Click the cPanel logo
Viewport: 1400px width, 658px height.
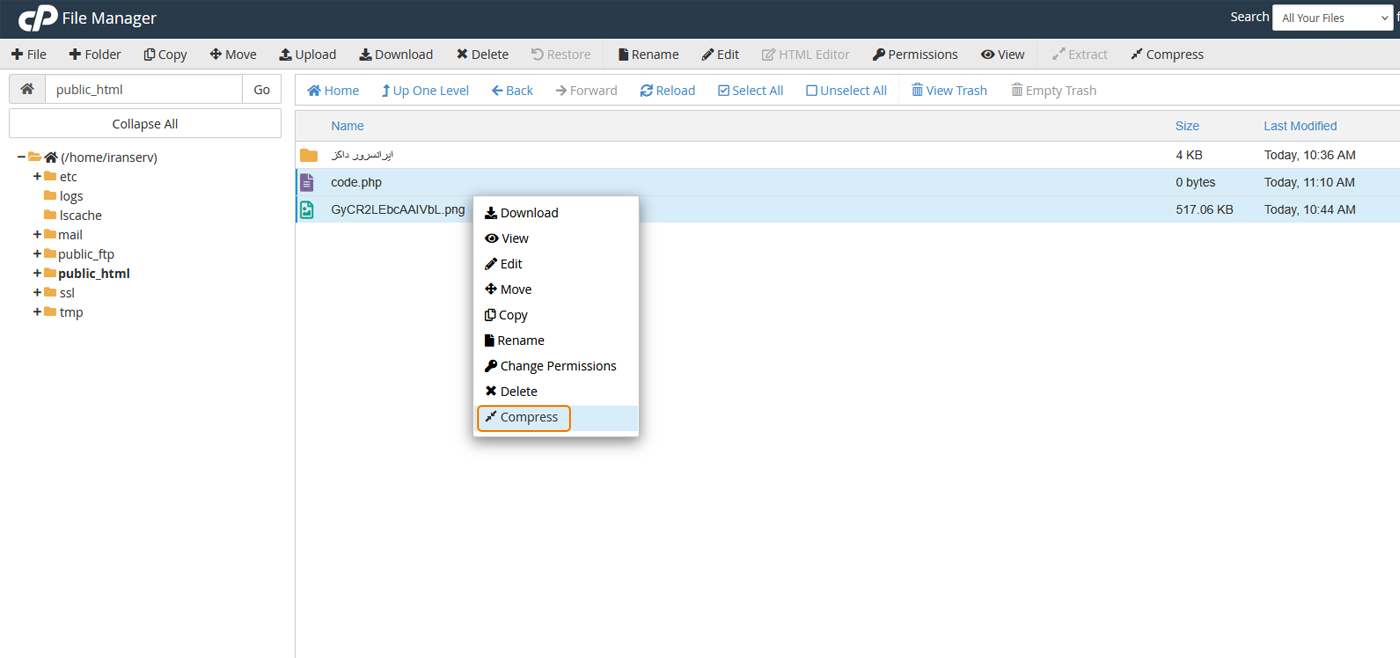[37, 18]
